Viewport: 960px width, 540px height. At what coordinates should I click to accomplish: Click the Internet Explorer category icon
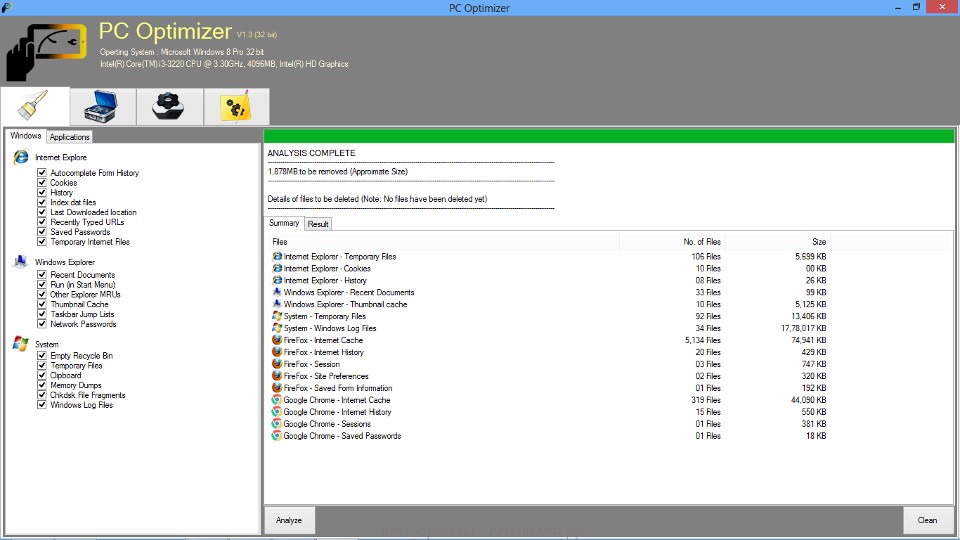[21, 157]
